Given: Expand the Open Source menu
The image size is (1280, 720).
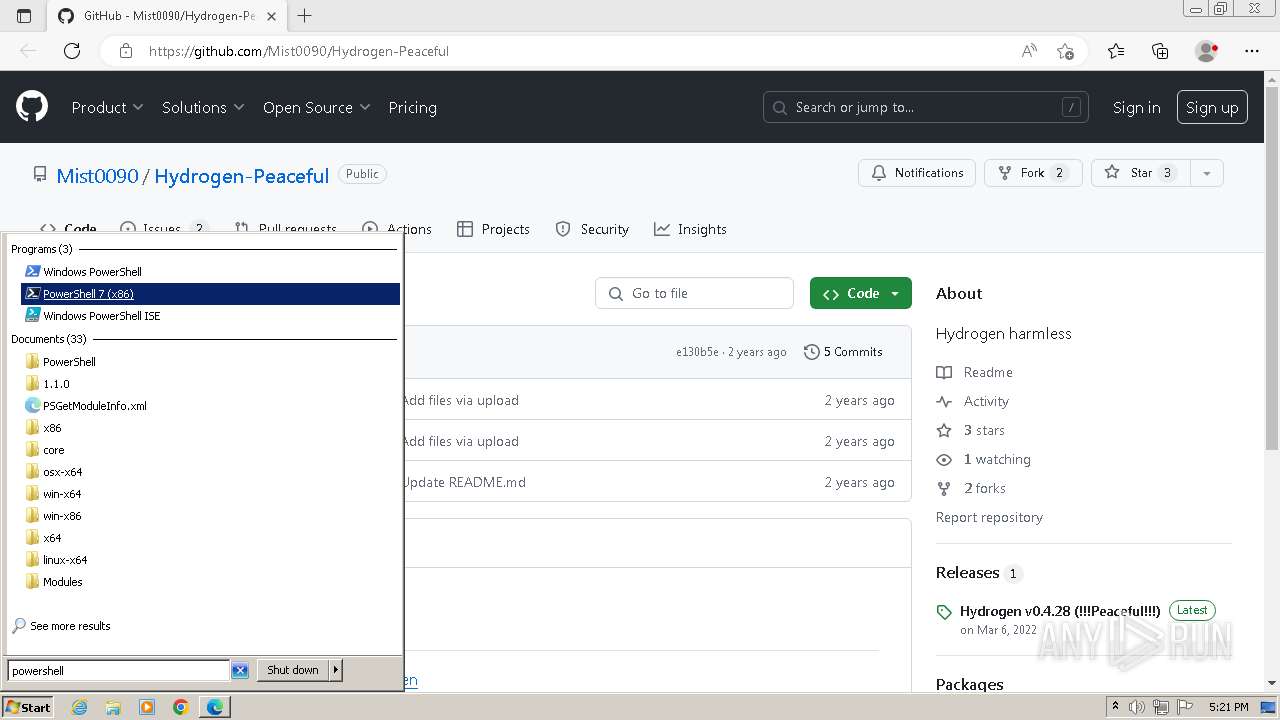Looking at the screenshot, I should pos(316,107).
